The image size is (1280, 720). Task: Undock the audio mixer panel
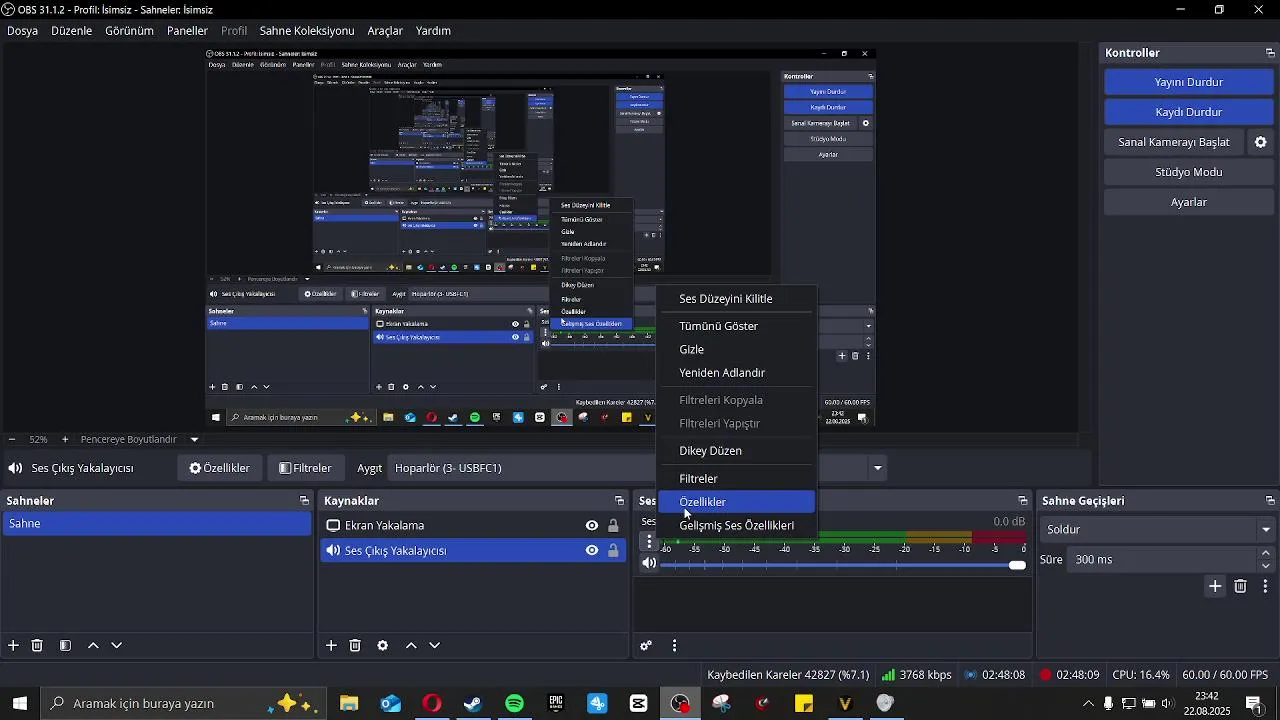coord(1023,501)
